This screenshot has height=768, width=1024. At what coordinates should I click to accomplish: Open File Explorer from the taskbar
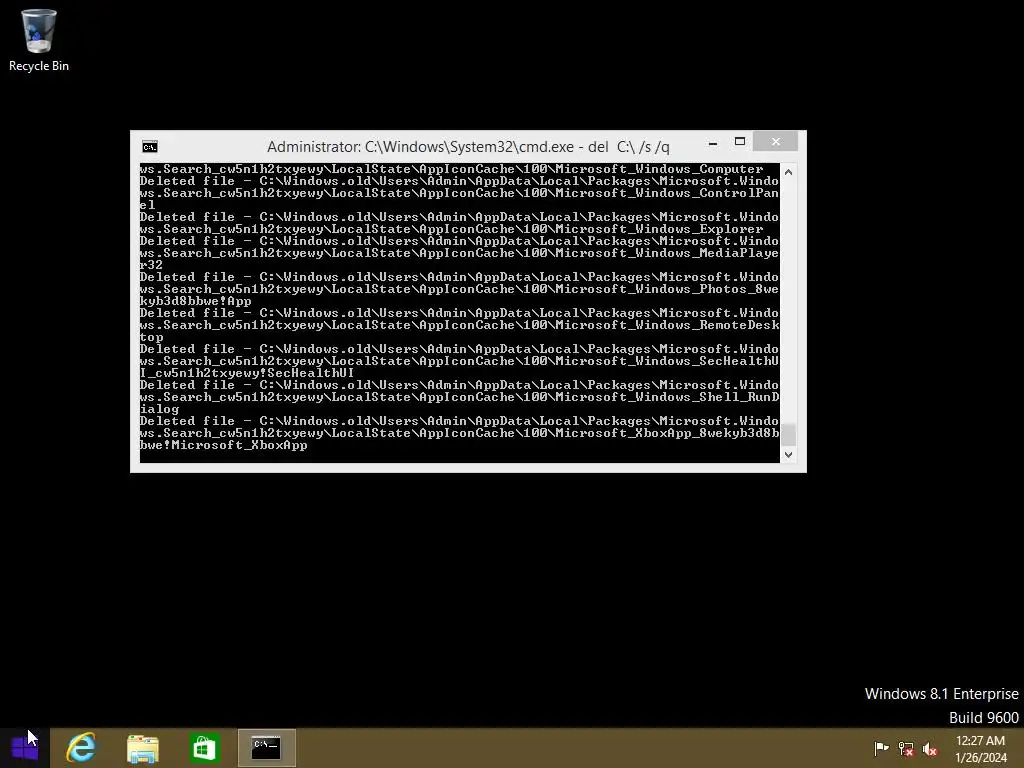tap(142, 748)
